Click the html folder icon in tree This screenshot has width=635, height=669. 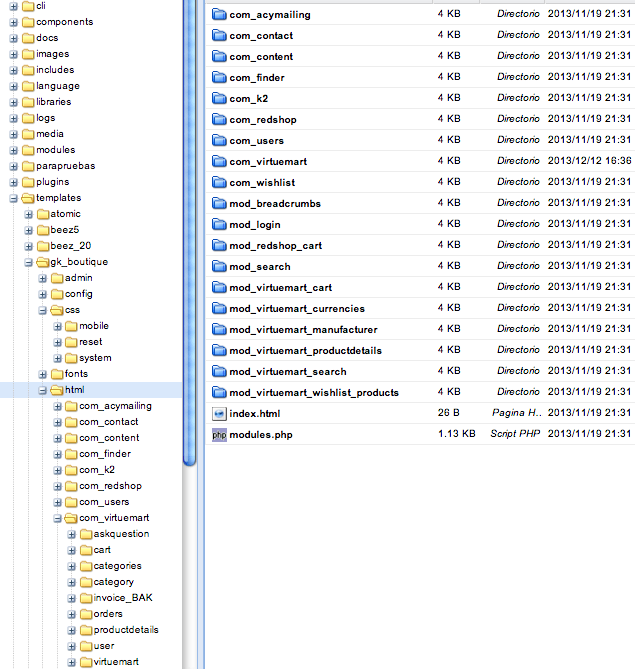coord(57,390)
